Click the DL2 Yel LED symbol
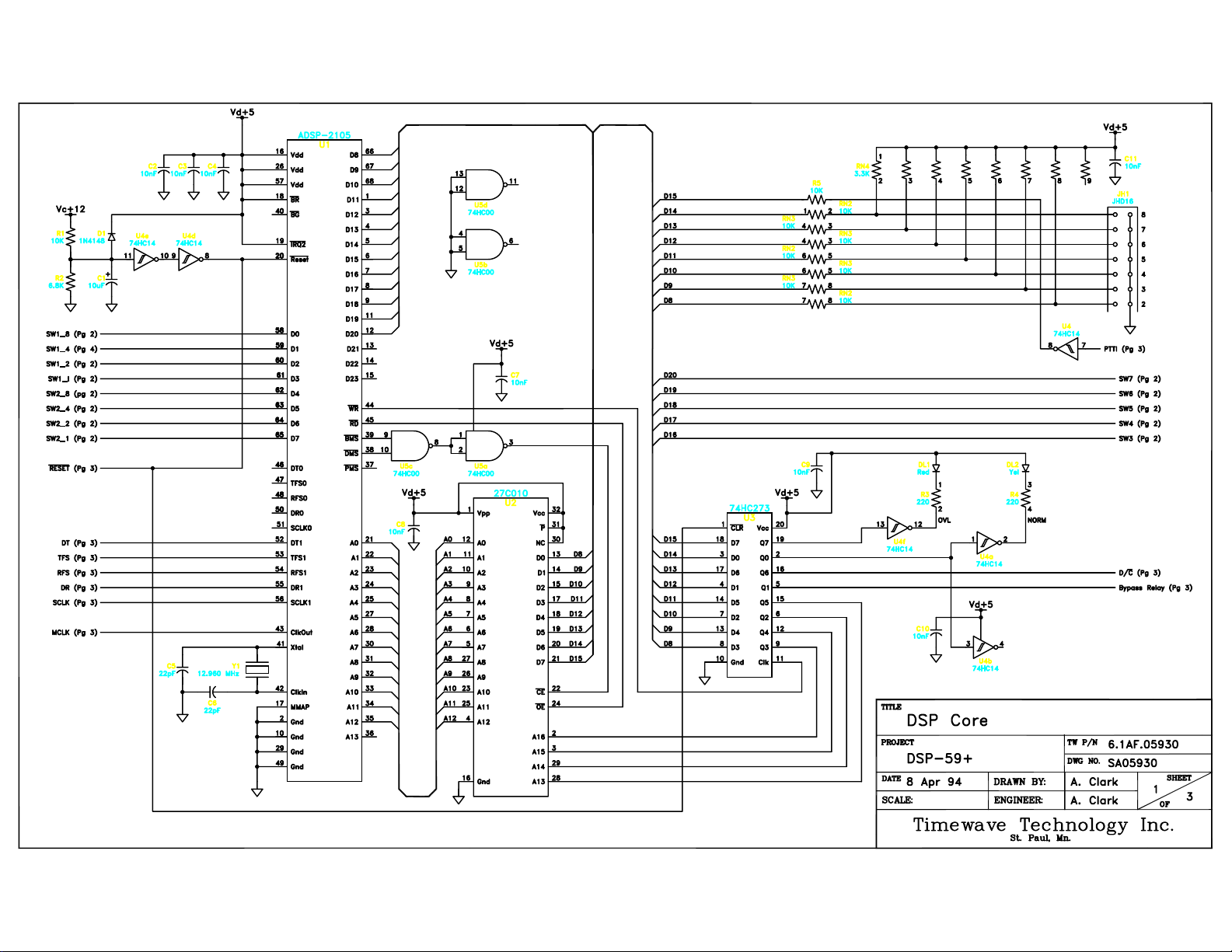The height and width of the screenshot is (952, 1232). coord(1026,469)
